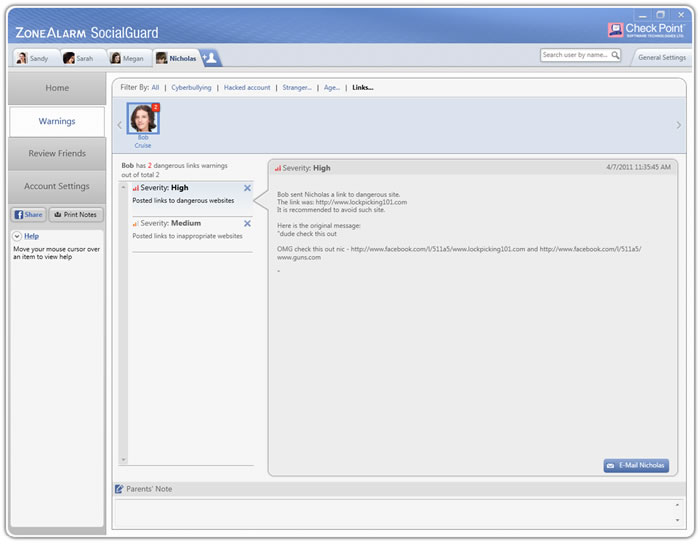Viewport: 700px width, 545px height.
Task: Click the E-Mail Nicholas button
Action: point(636,466)
